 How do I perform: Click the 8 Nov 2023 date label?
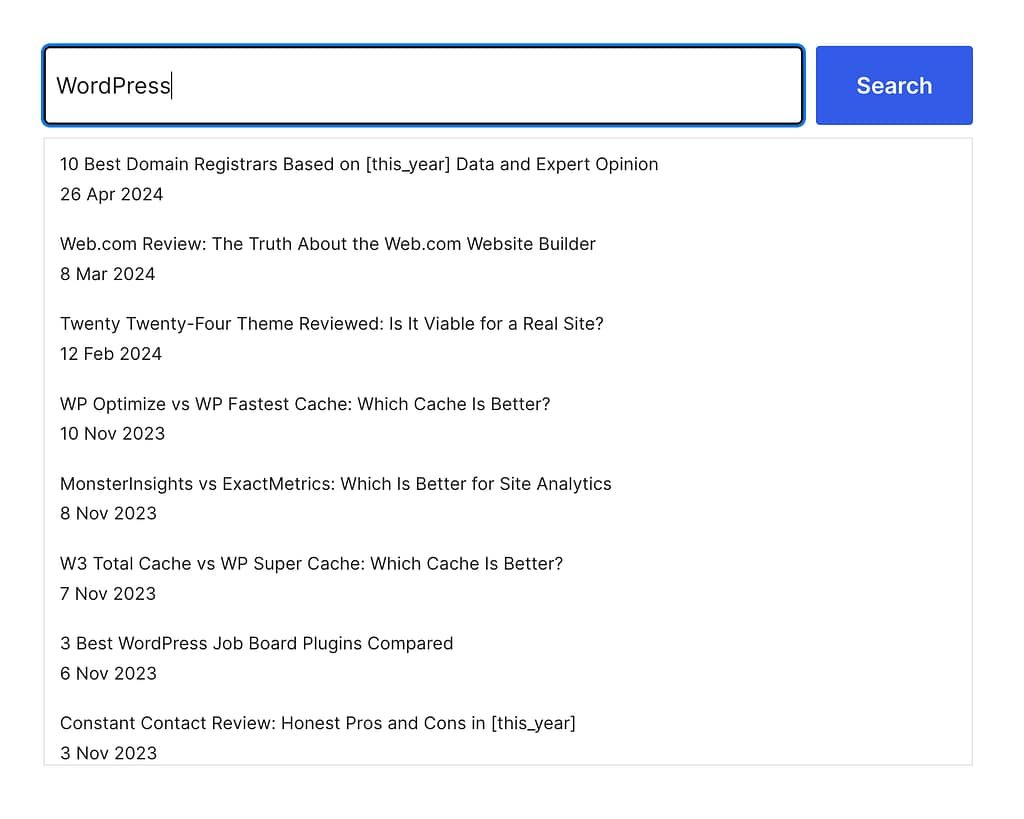[108, 514]
